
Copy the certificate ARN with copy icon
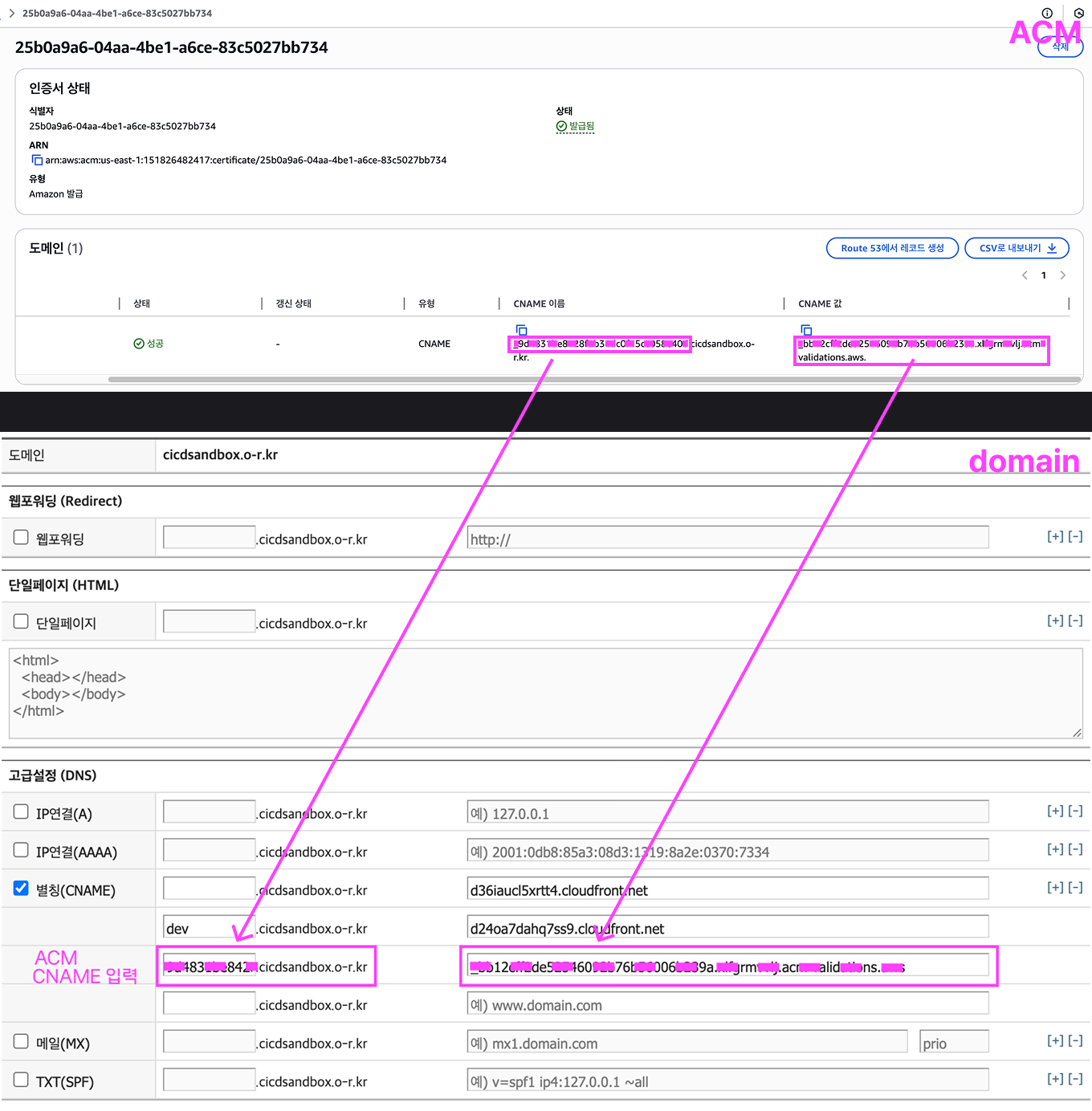(x=37, y=161)
